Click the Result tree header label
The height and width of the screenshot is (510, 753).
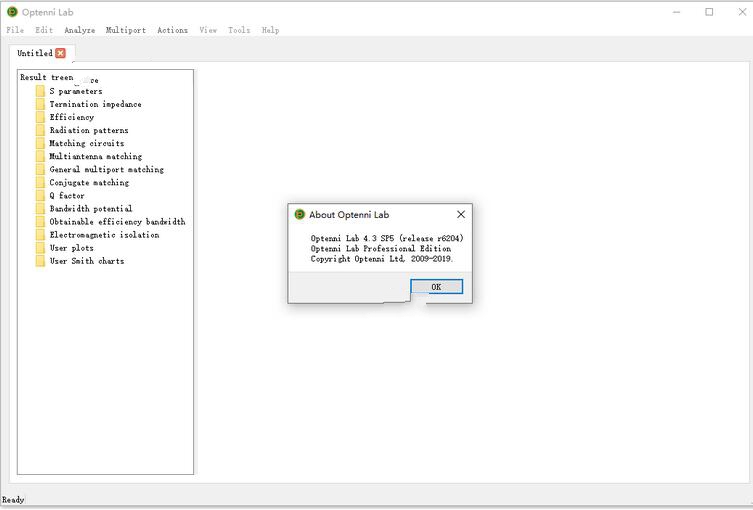tap(47, 77)
